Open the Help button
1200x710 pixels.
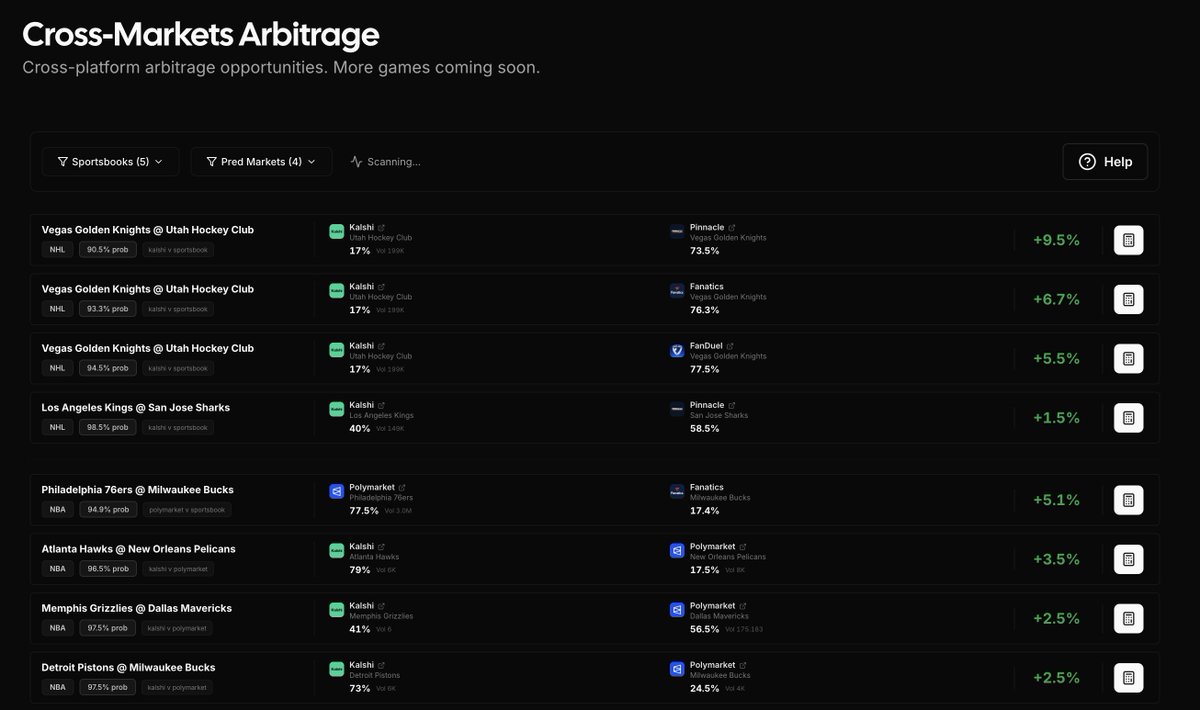(x=1105, y=162)
